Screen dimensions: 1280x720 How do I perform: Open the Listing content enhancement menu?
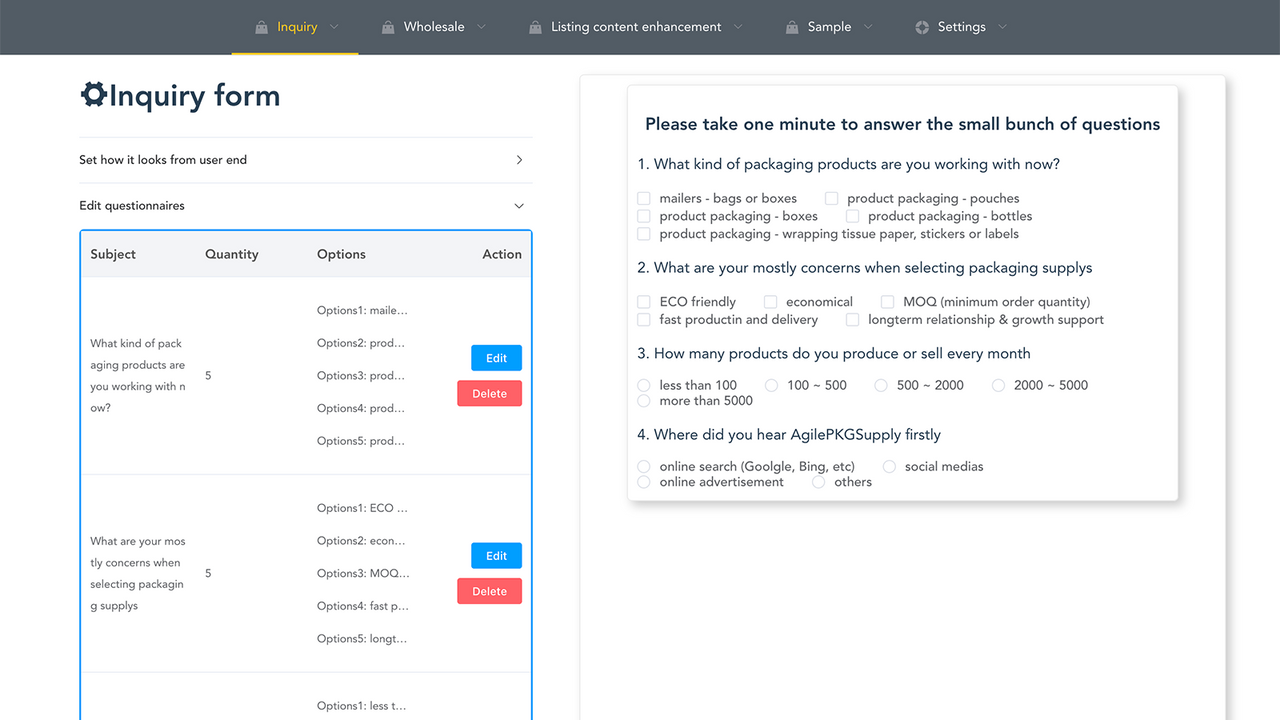click(635, 27)
